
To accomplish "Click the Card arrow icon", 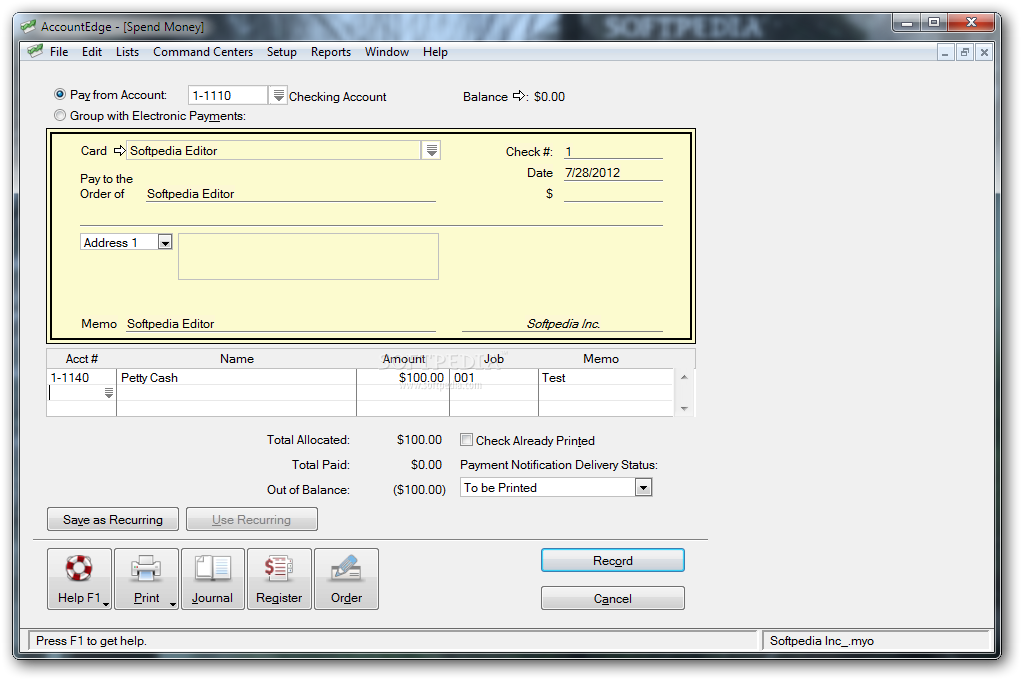I will [x=119, y=151].
